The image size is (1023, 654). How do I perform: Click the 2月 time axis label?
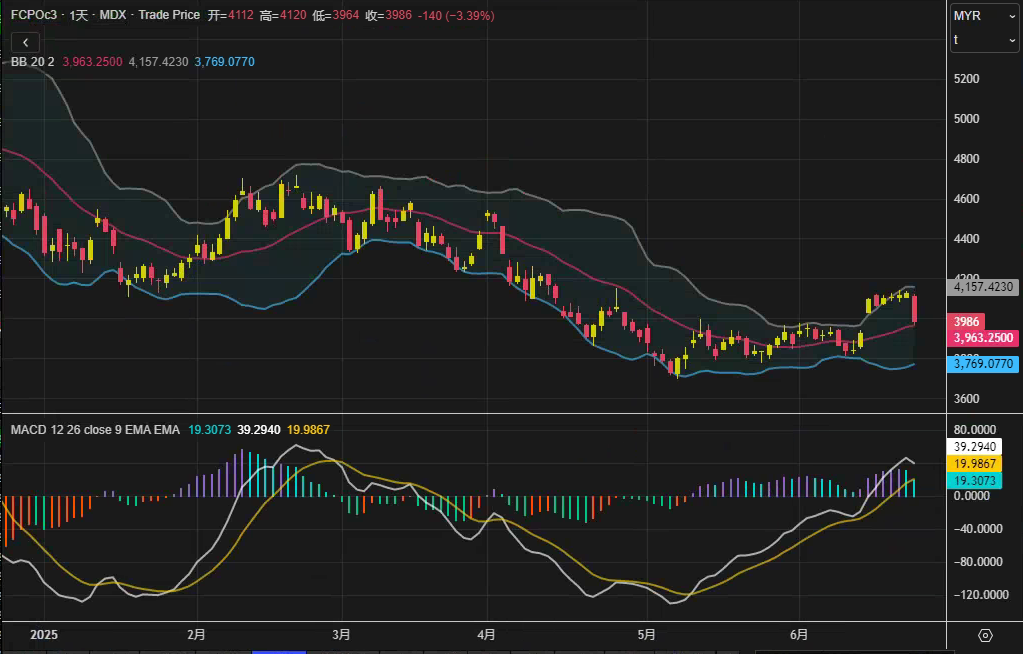point(196,634)
